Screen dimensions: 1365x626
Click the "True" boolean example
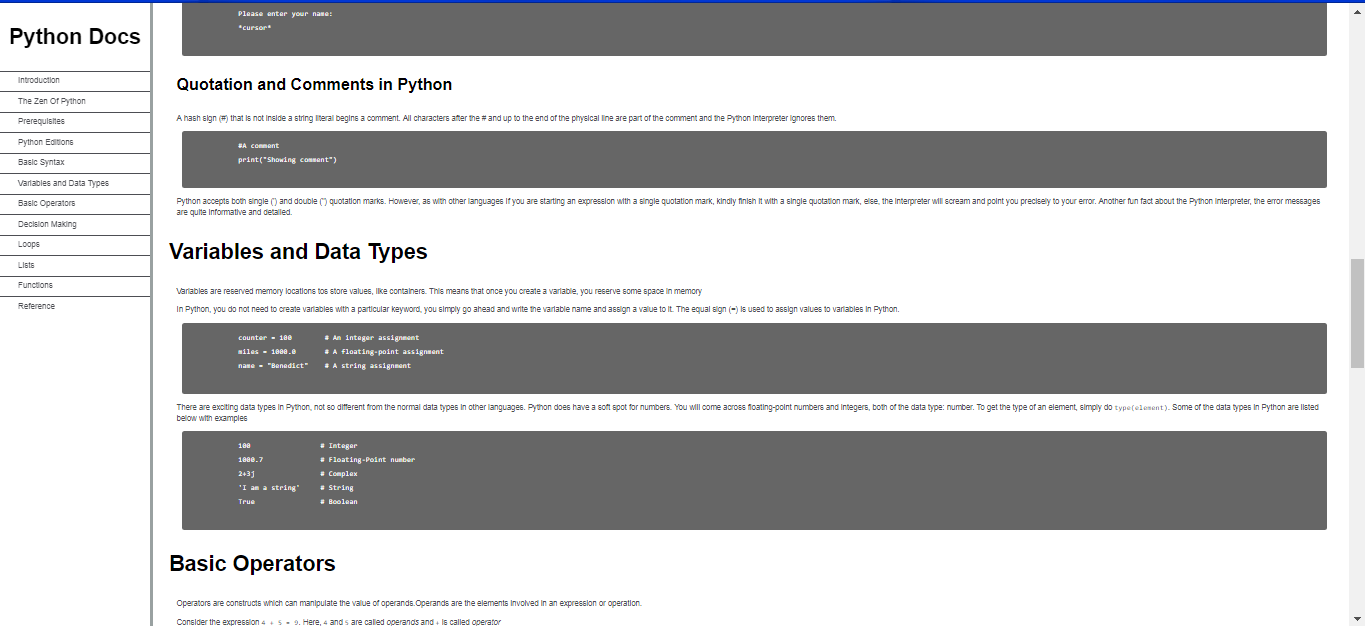(246, 502)
